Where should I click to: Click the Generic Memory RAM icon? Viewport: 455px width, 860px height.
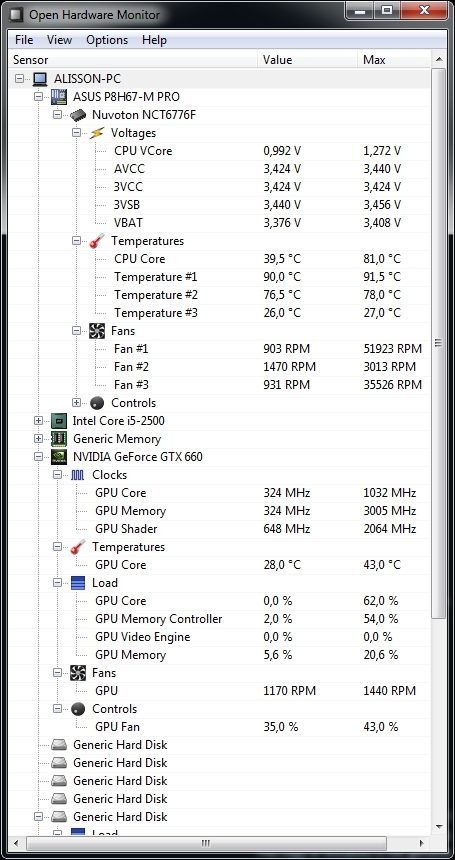pos(59,439)
